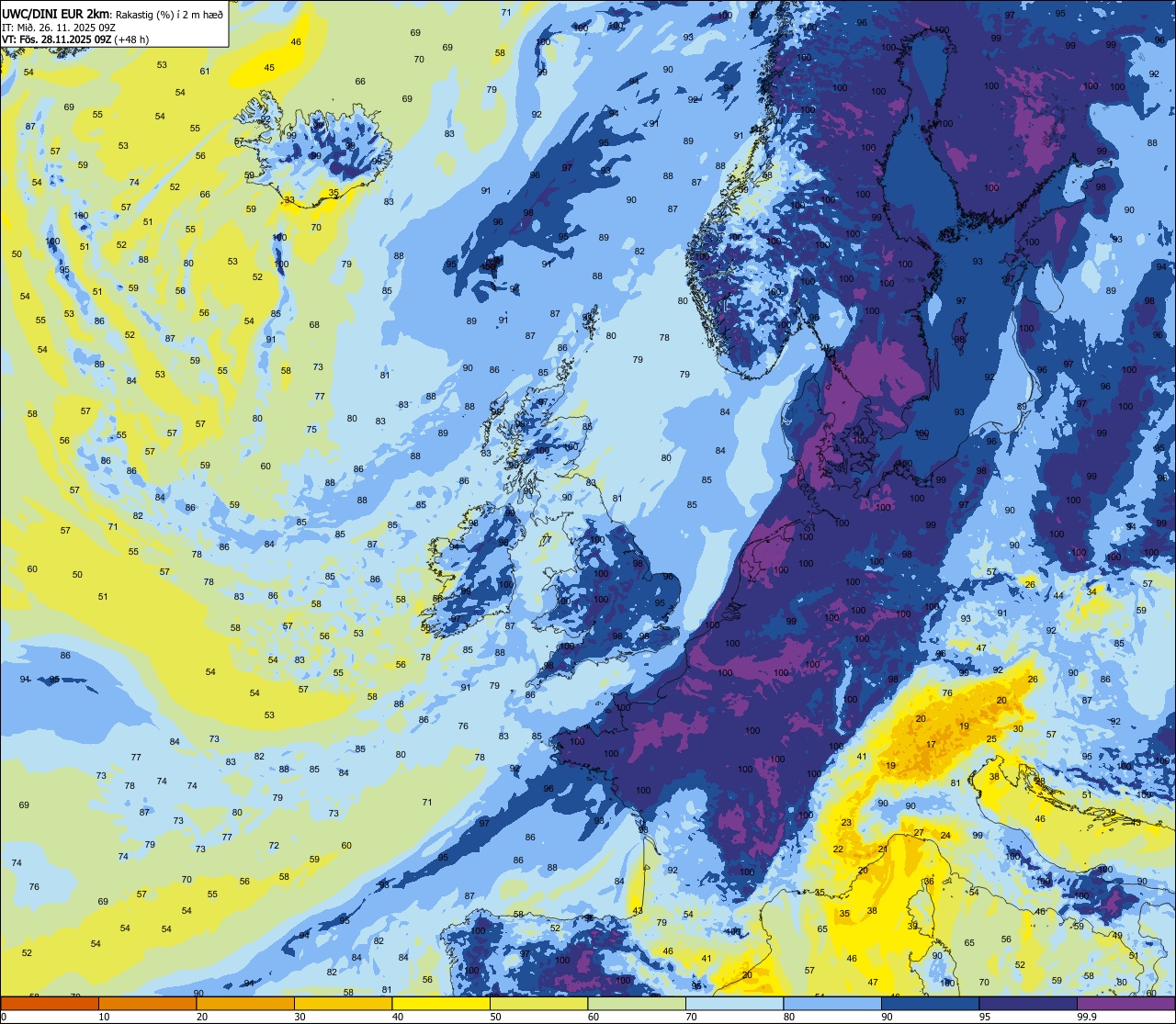The image size is (1176, 1024).
Task: Click the humidity value '68' on the map
Action: pyautogui.click(x=314, y=324)
